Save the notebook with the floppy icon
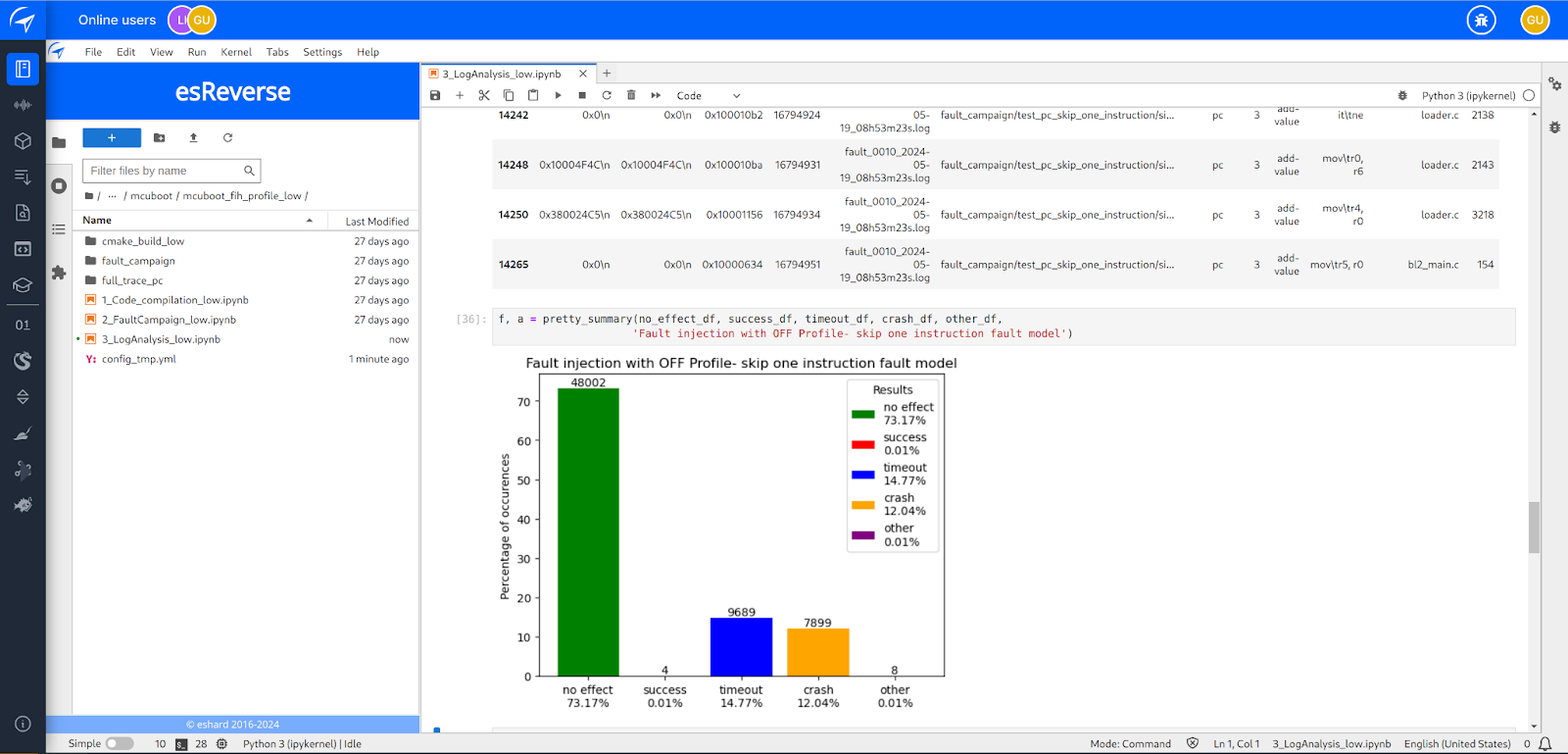This screenshot has height=754, width=1568. coord(435,95)
